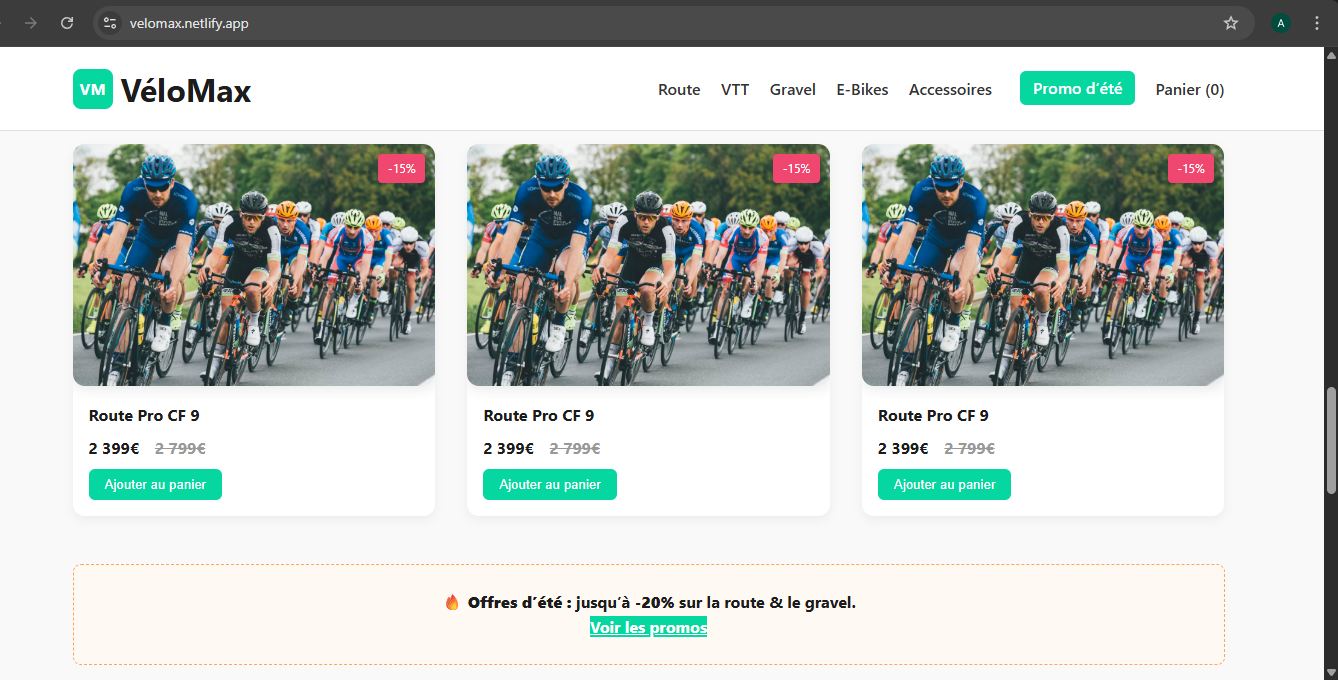Open site information icon in address bar
The width and height of the screenshot is (1338, 680).
pyautogui.click(x=110, y=23)
